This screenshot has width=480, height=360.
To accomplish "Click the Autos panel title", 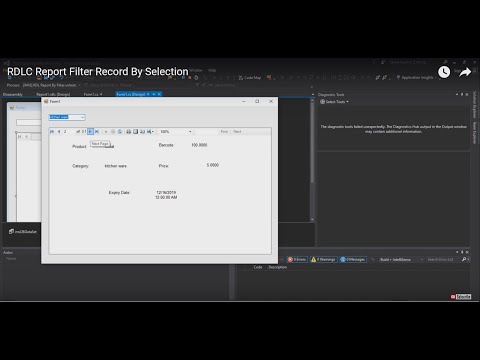I will point(8,253).
